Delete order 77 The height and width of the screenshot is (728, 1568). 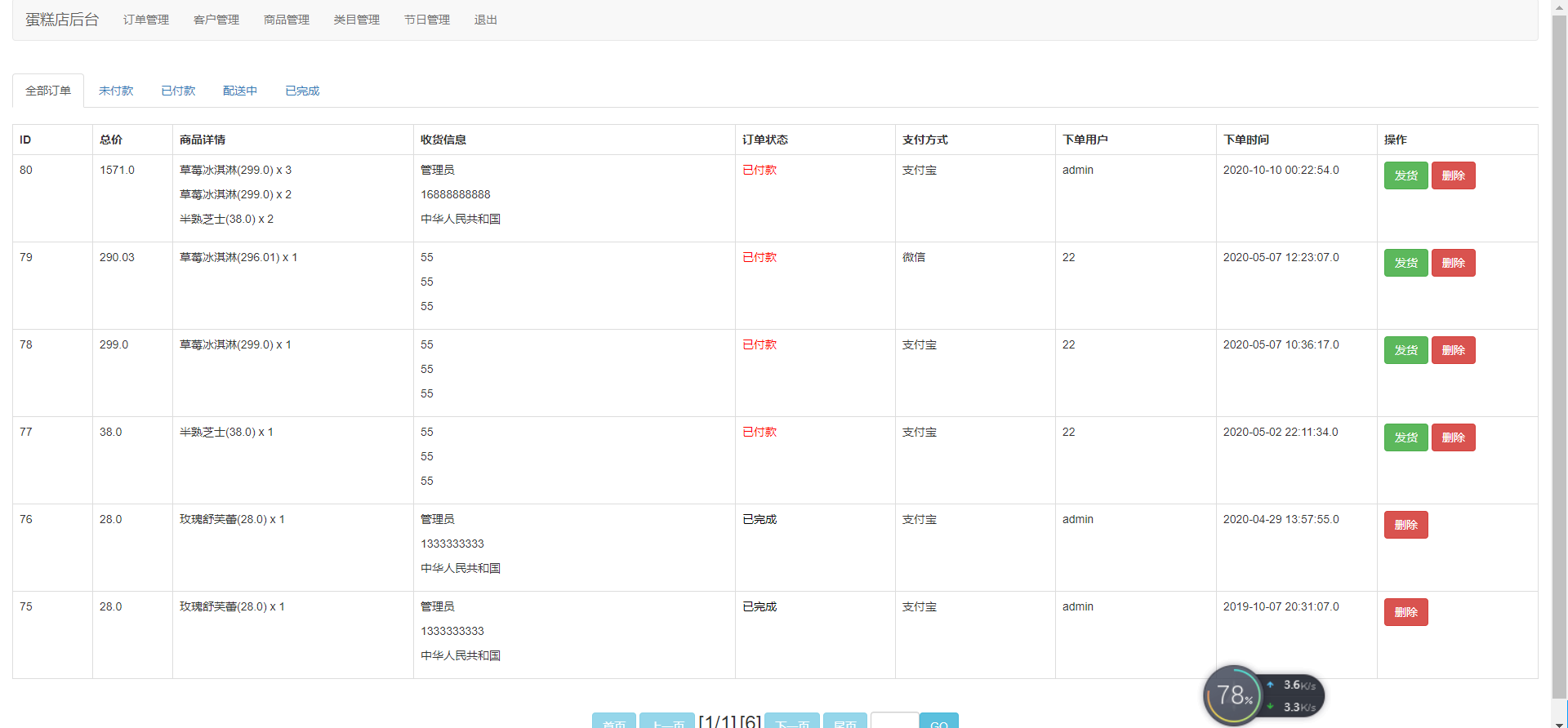[1453, 437]
